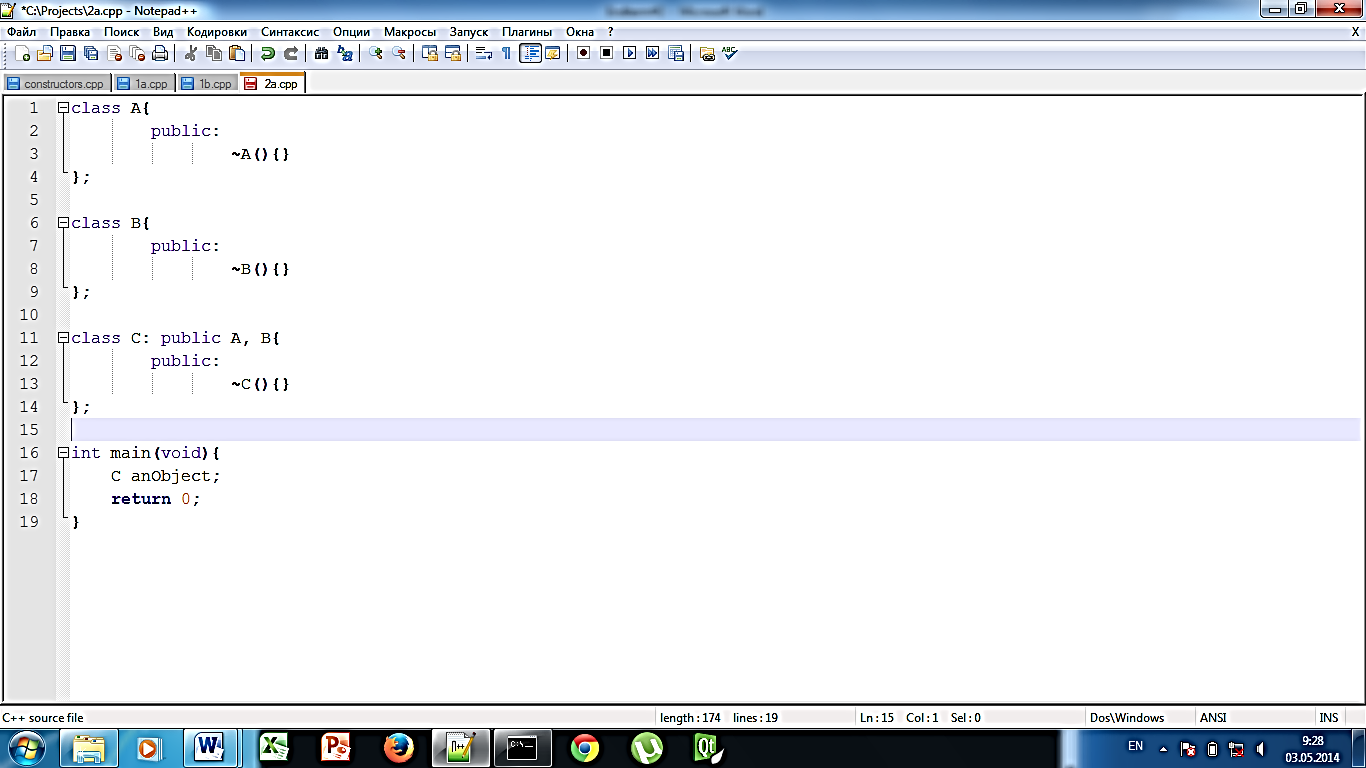This screenshot has width=1366, height=768.
Task: Paste clipboard with the Paste icon
Action: coord(236,53)
